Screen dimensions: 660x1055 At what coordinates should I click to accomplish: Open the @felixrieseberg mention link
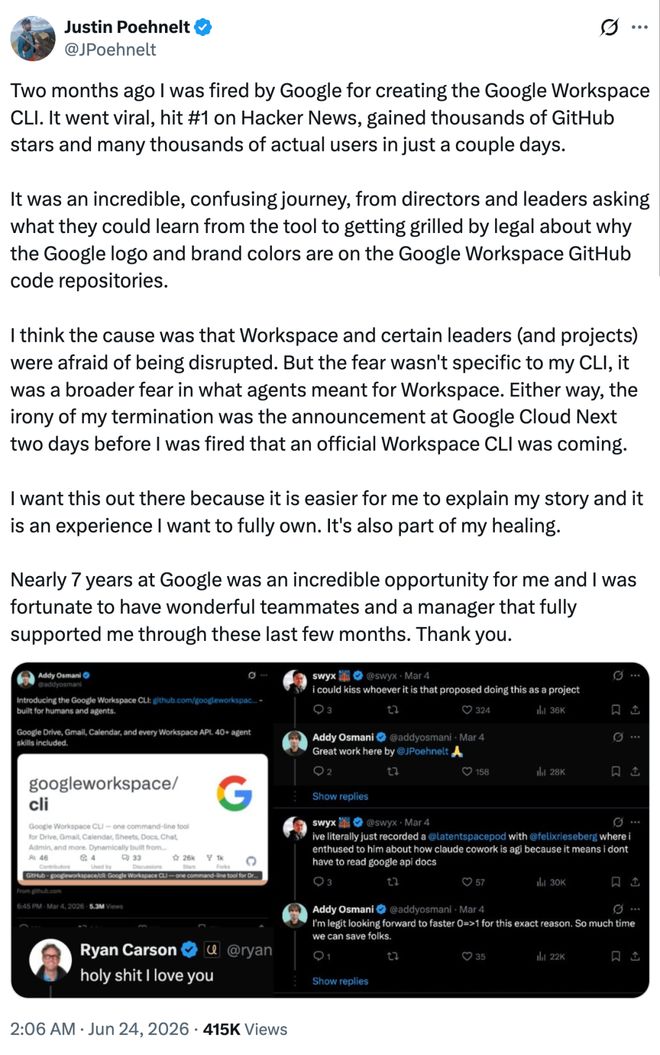[x=563, y=836]
